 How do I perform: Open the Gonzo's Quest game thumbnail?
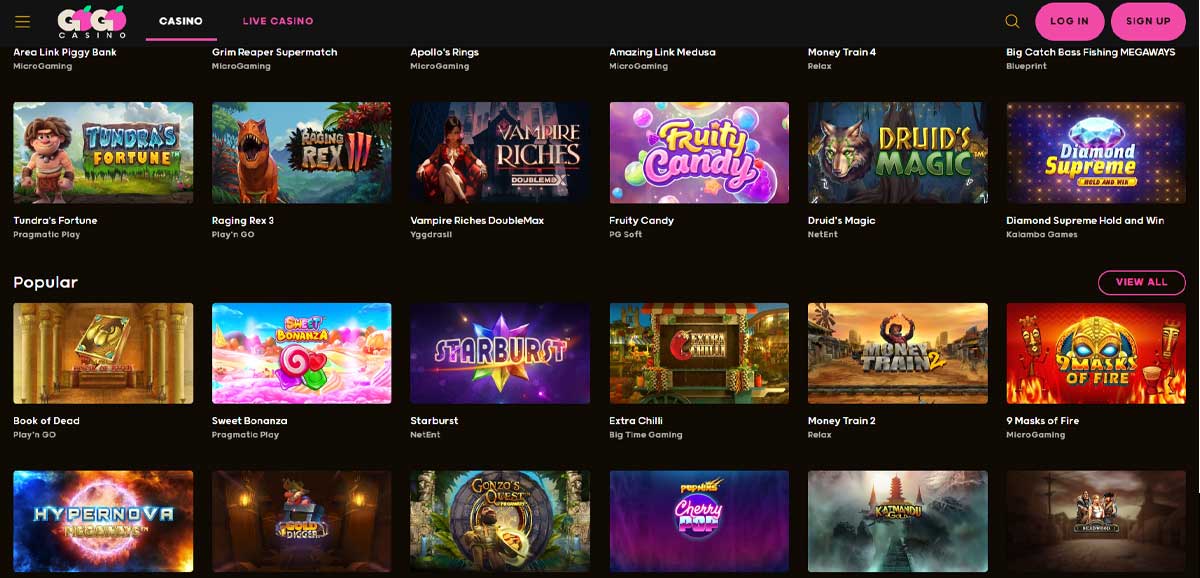tap(500, 522)
